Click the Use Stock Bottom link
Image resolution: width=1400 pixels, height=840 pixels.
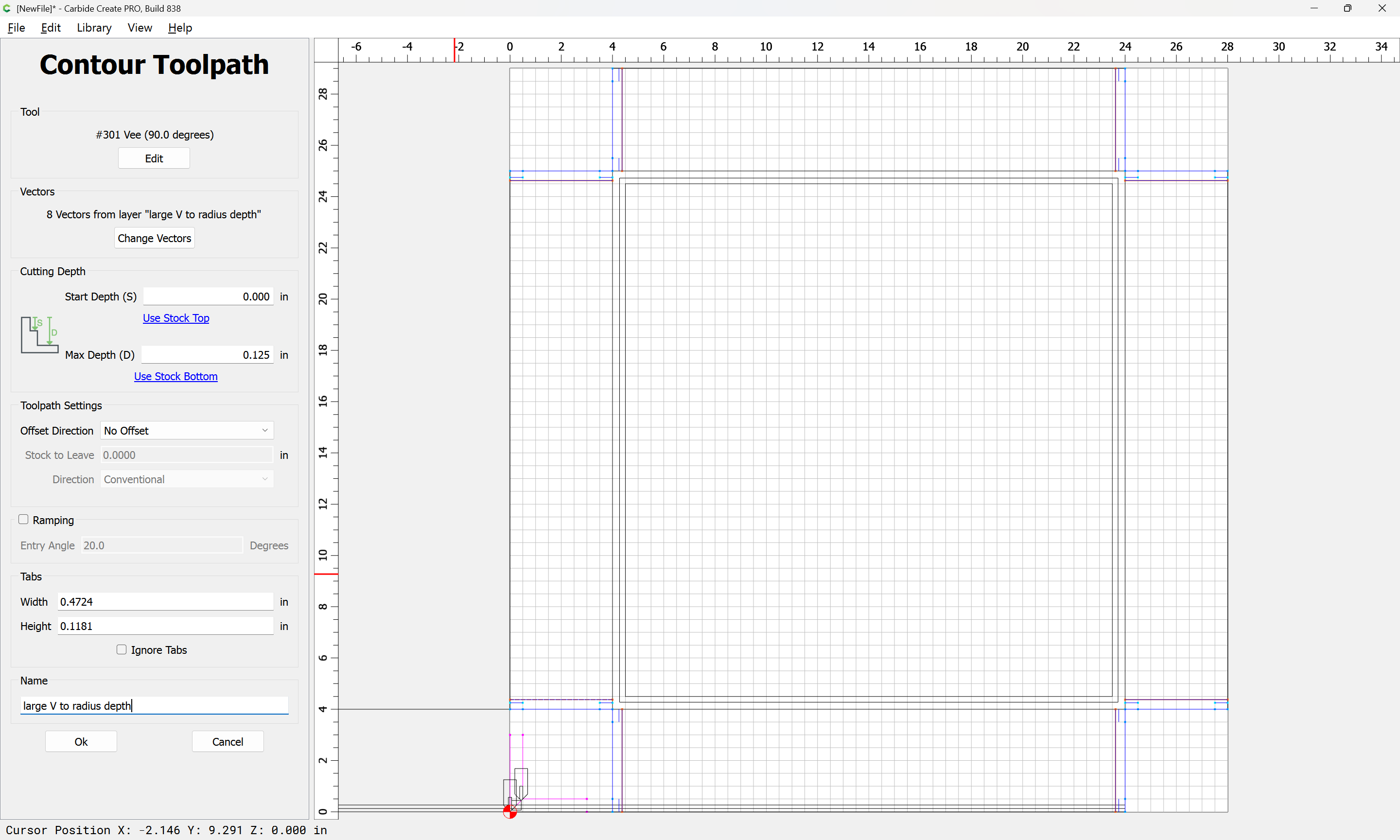175,376
